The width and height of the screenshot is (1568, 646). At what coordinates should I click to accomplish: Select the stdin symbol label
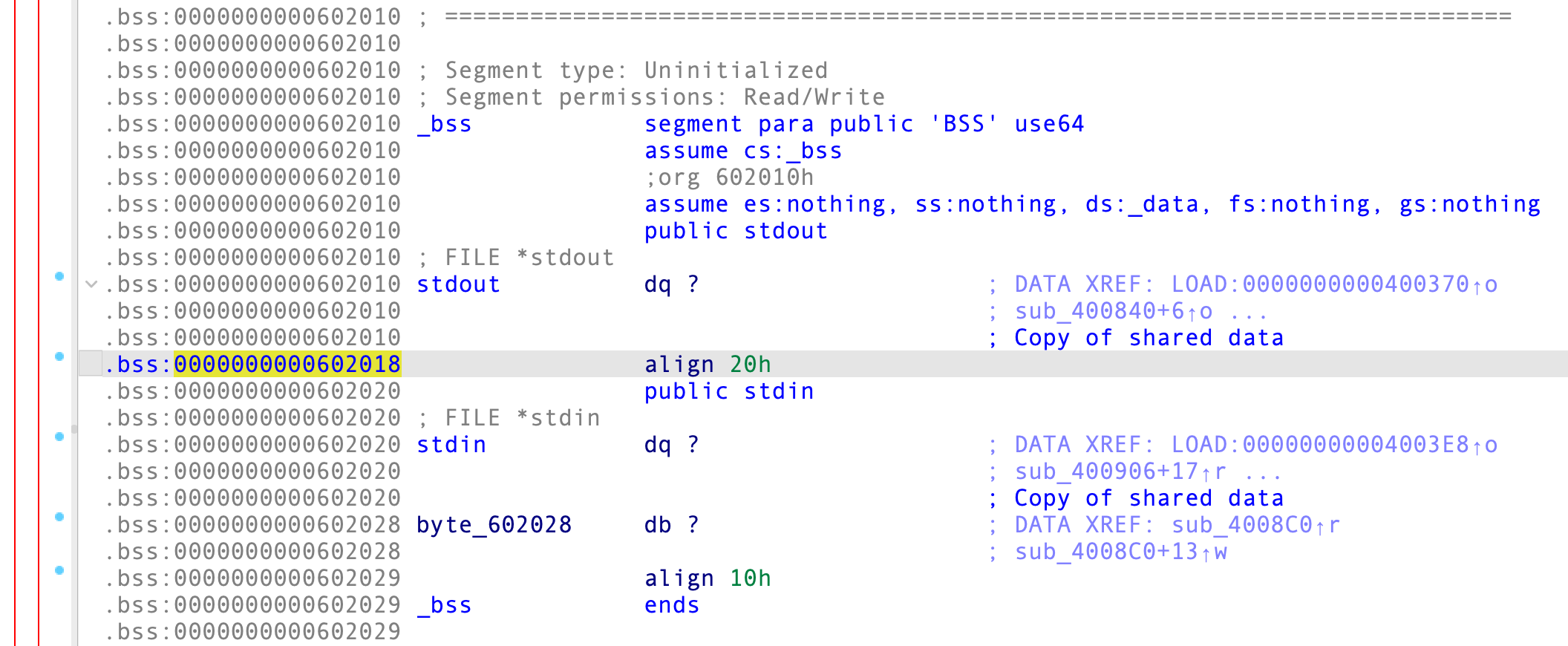click(x=451, y=445)
